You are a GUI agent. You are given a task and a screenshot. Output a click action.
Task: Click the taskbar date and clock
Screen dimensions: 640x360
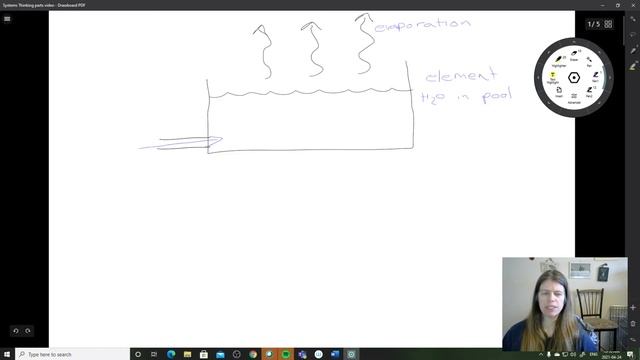pos(611,354)
